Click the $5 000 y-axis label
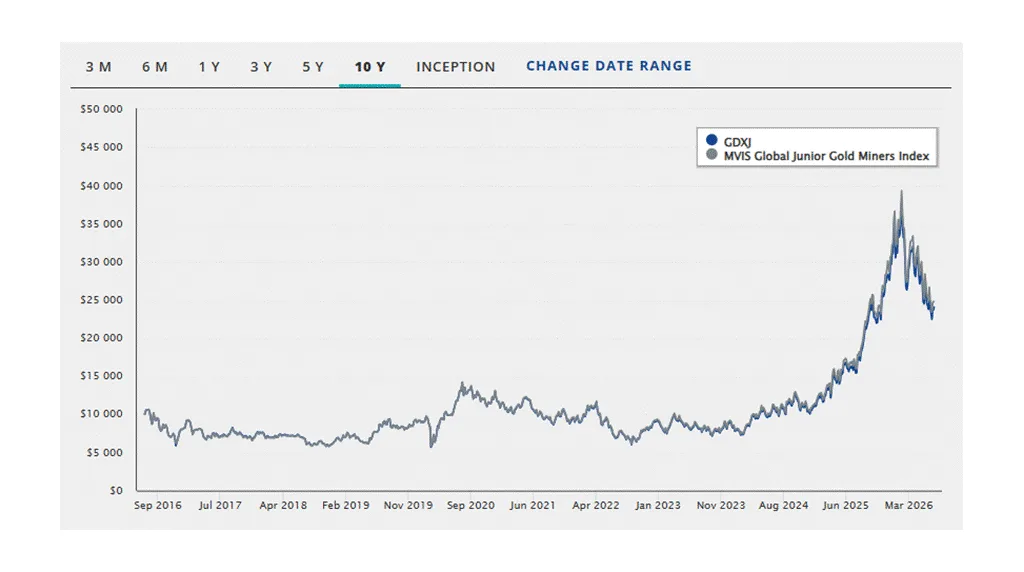The width and height of the screenshot is (1024, 572). tap(104, 453)
